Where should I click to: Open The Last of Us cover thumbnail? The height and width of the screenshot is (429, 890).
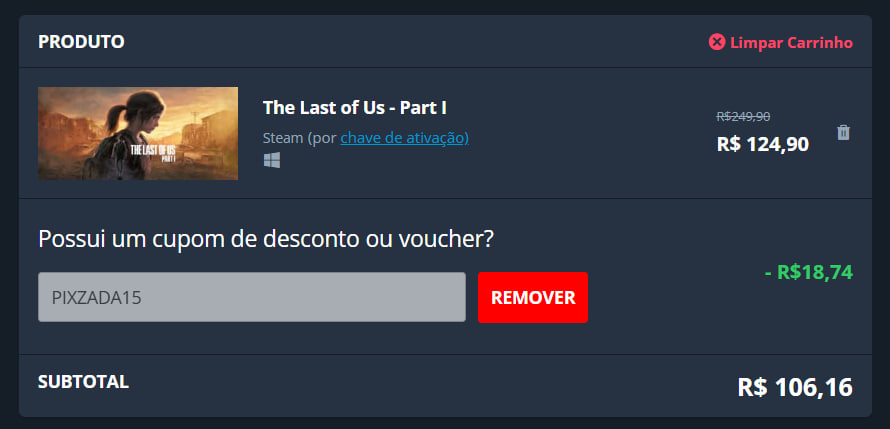[x=138, y=133]
